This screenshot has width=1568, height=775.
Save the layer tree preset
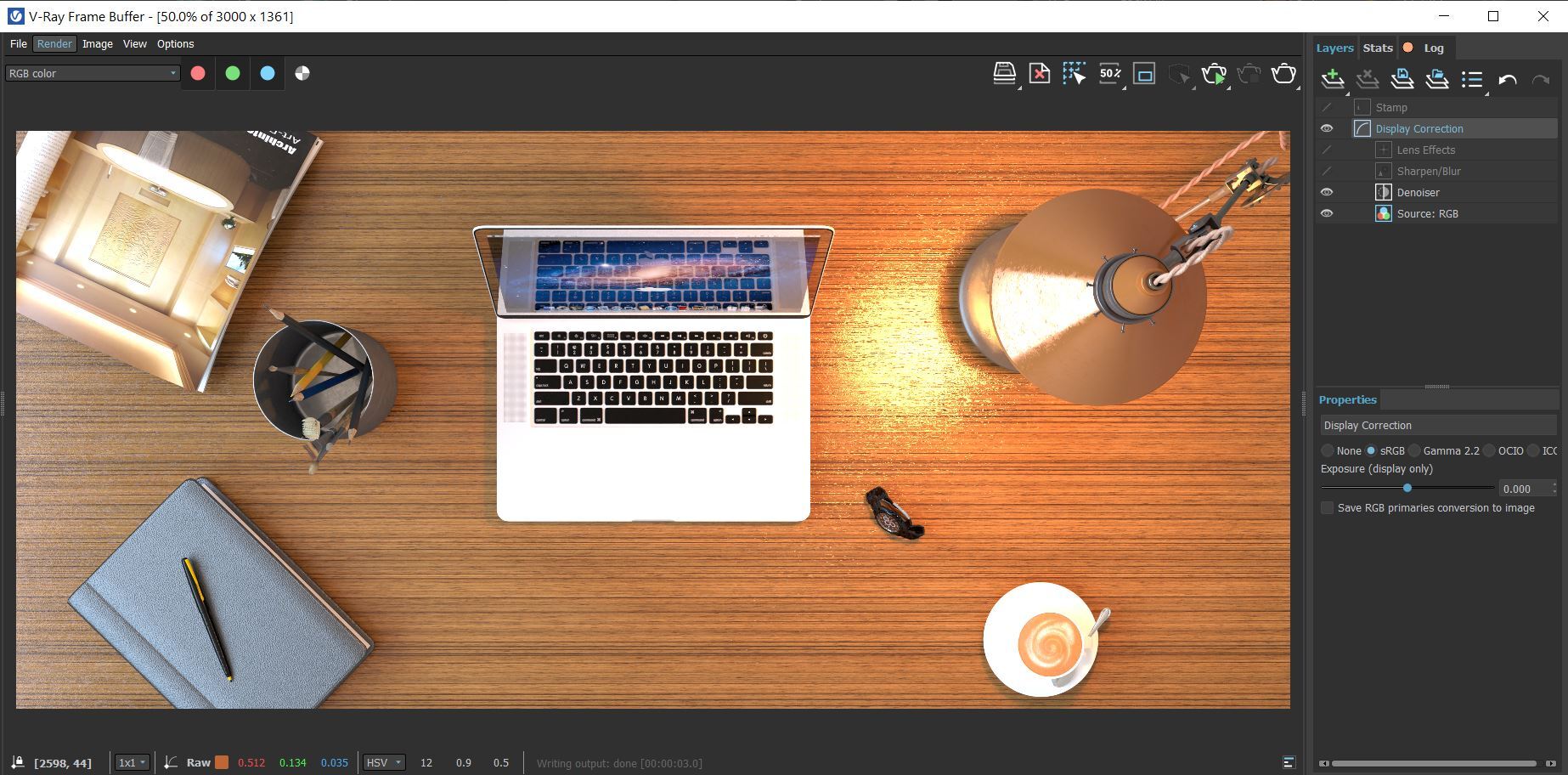(1402, 79)
